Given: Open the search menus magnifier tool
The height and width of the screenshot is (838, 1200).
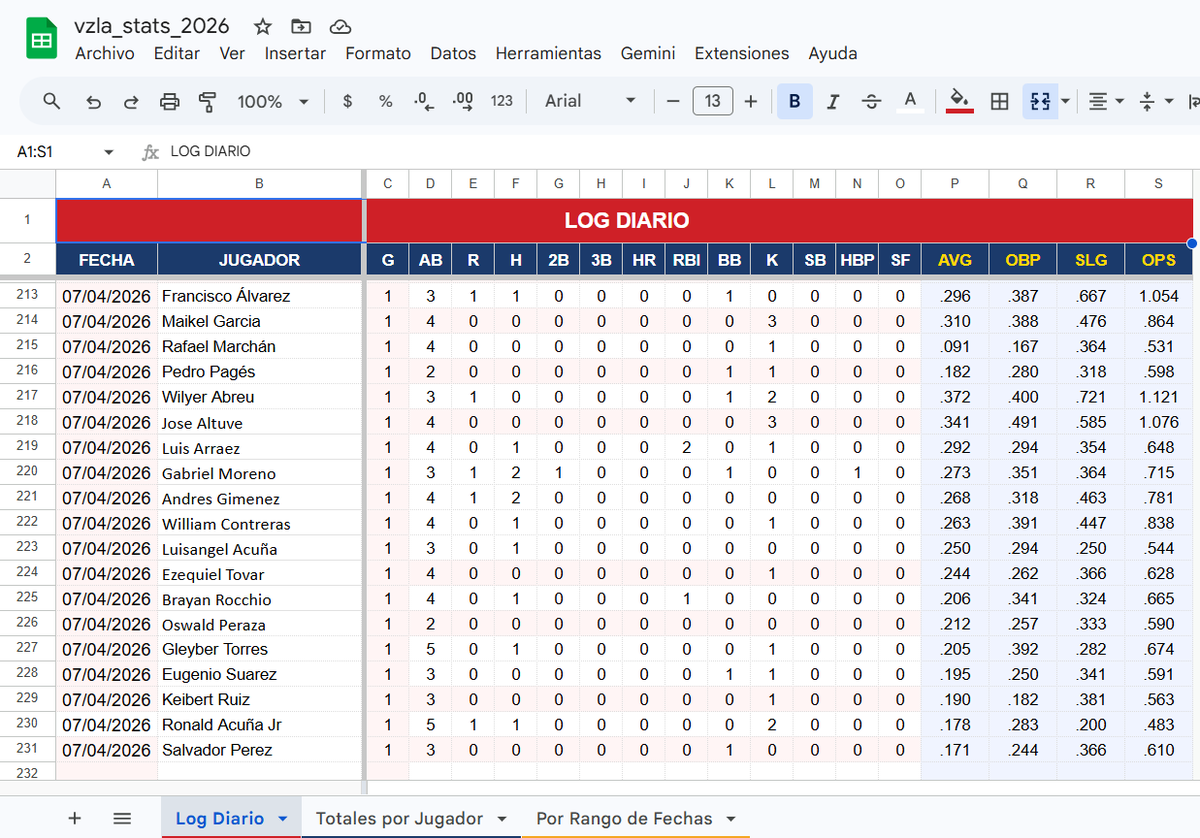Looking at the screenshot, I should [52, 101].
